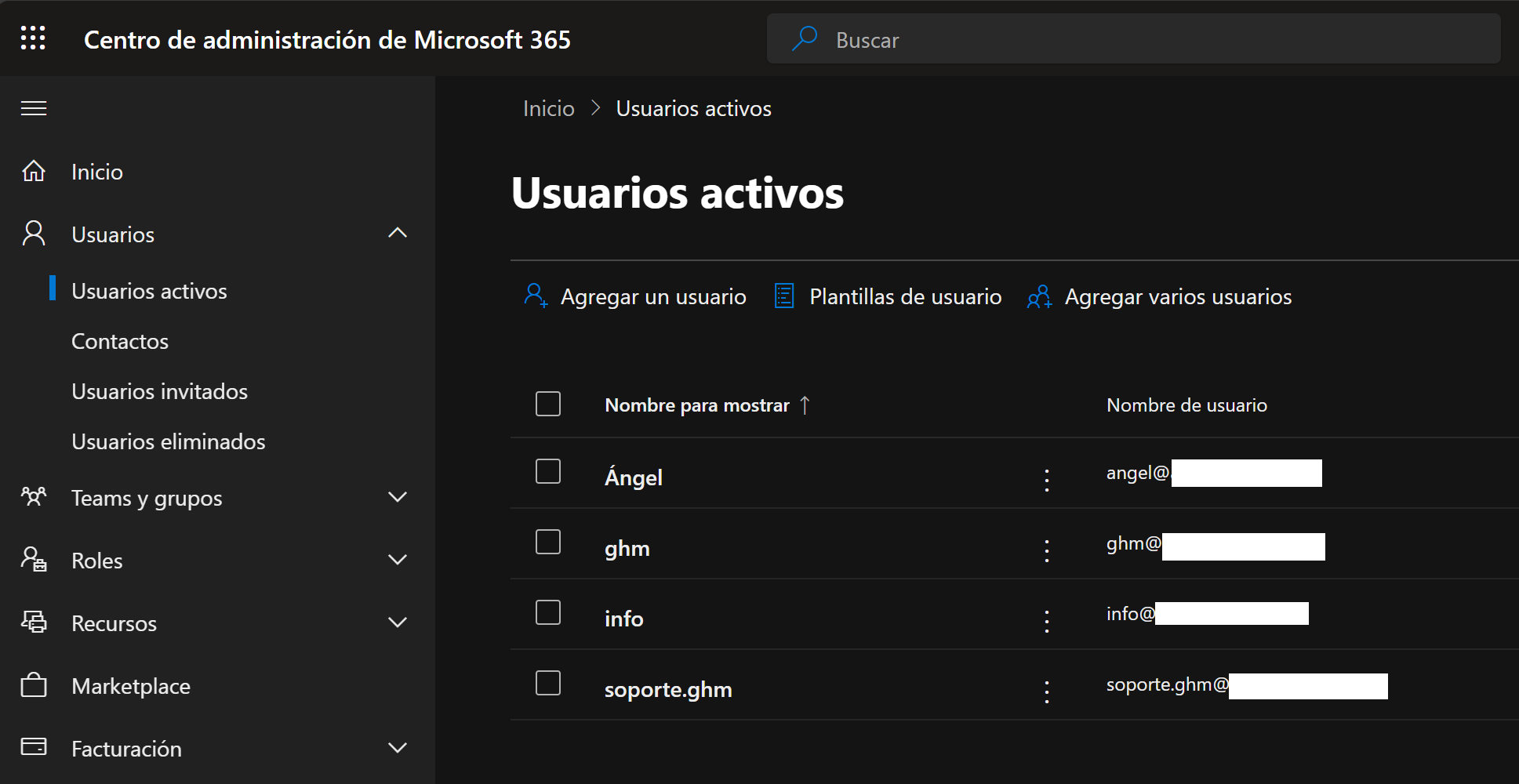The image size is (1519, 784).
Task: Tick the checkbox for info user
Action: 548,612
